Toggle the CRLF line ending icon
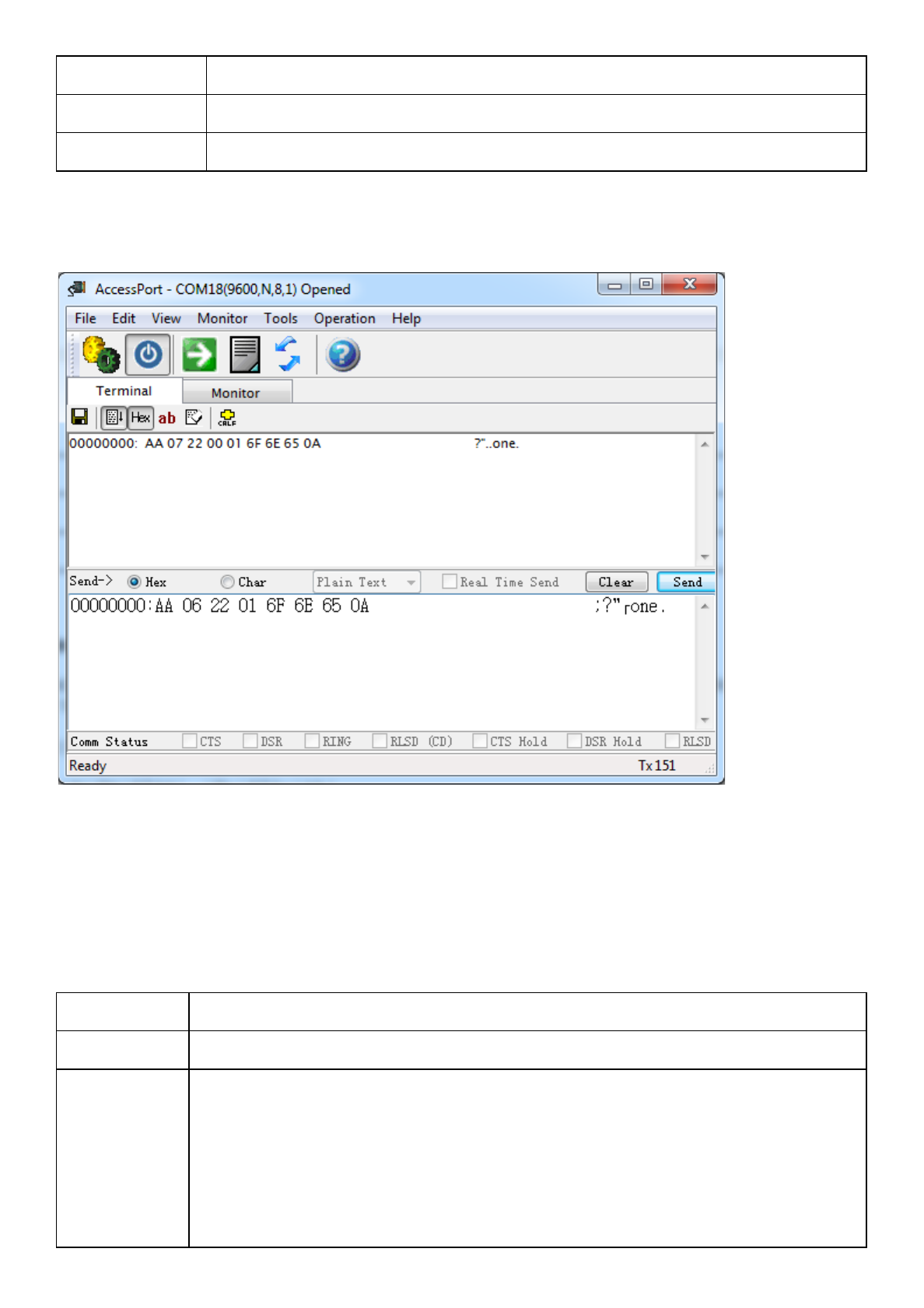Viewport: 924px width, 1308px height. click(x=227, y=418)
